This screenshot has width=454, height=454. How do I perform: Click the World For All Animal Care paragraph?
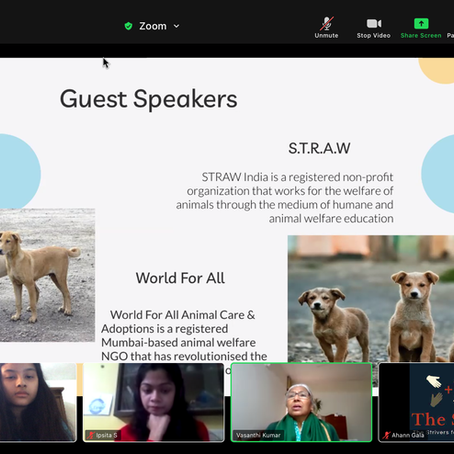coord(184,336)
